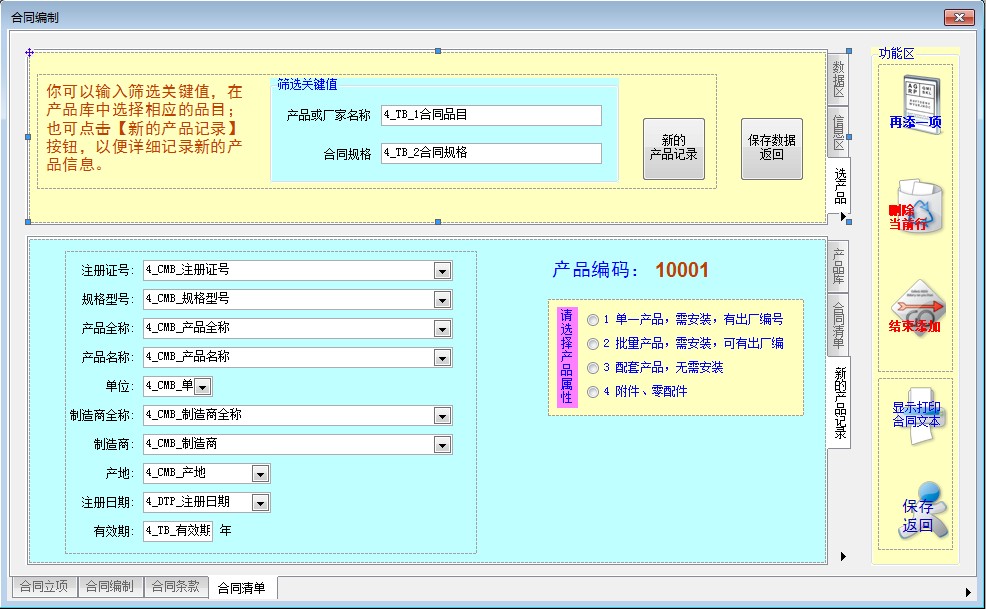The image size is (986, 609).
Task: Click the 新的产品记录 button
Action: (673, 149)
